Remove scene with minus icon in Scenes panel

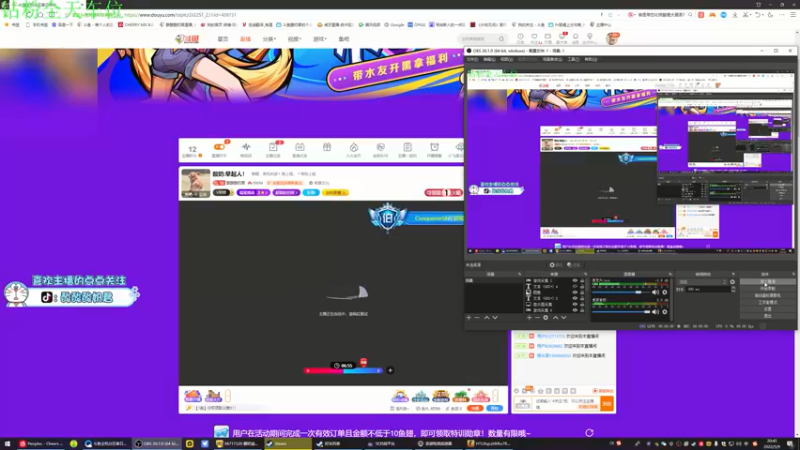click(x=477, y=317)
